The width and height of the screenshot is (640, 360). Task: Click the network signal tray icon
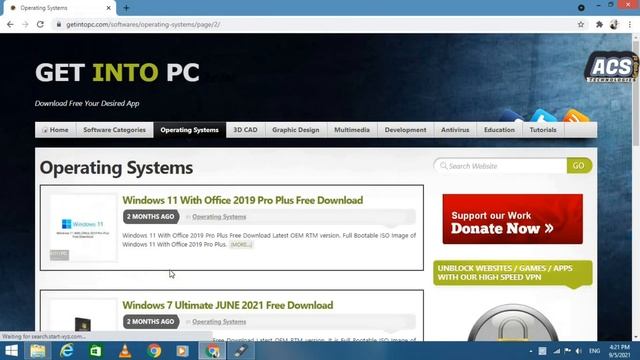(x=557, y=351)
